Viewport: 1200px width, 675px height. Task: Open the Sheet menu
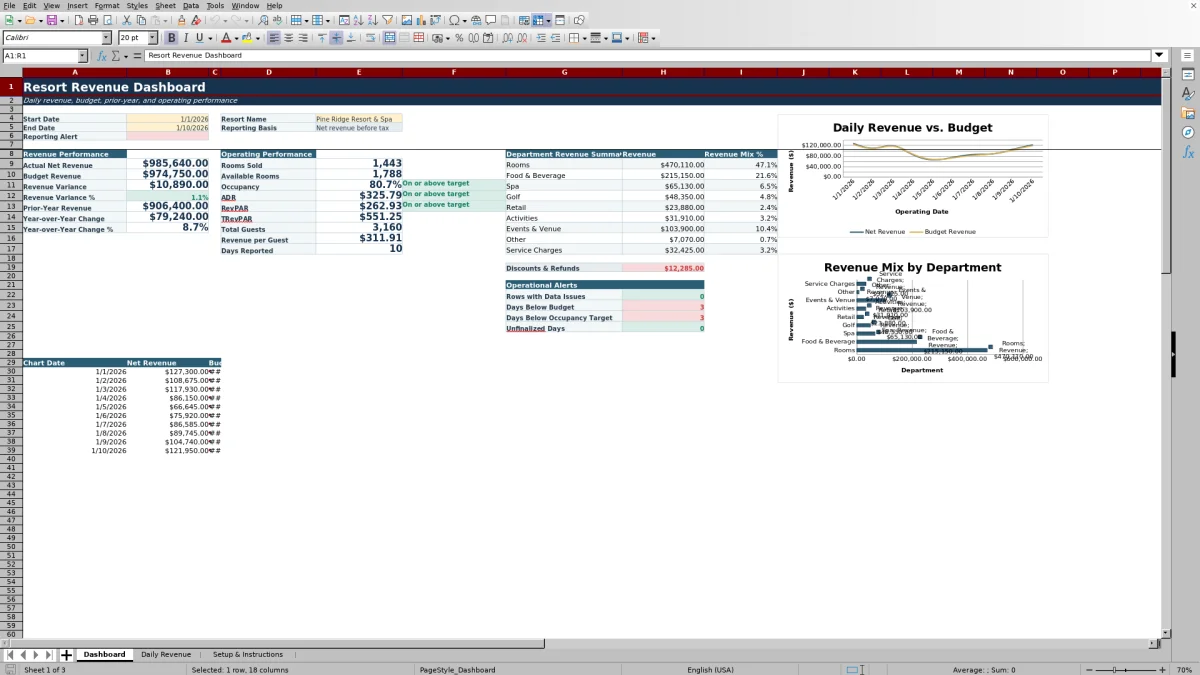(x=165, y=5)
